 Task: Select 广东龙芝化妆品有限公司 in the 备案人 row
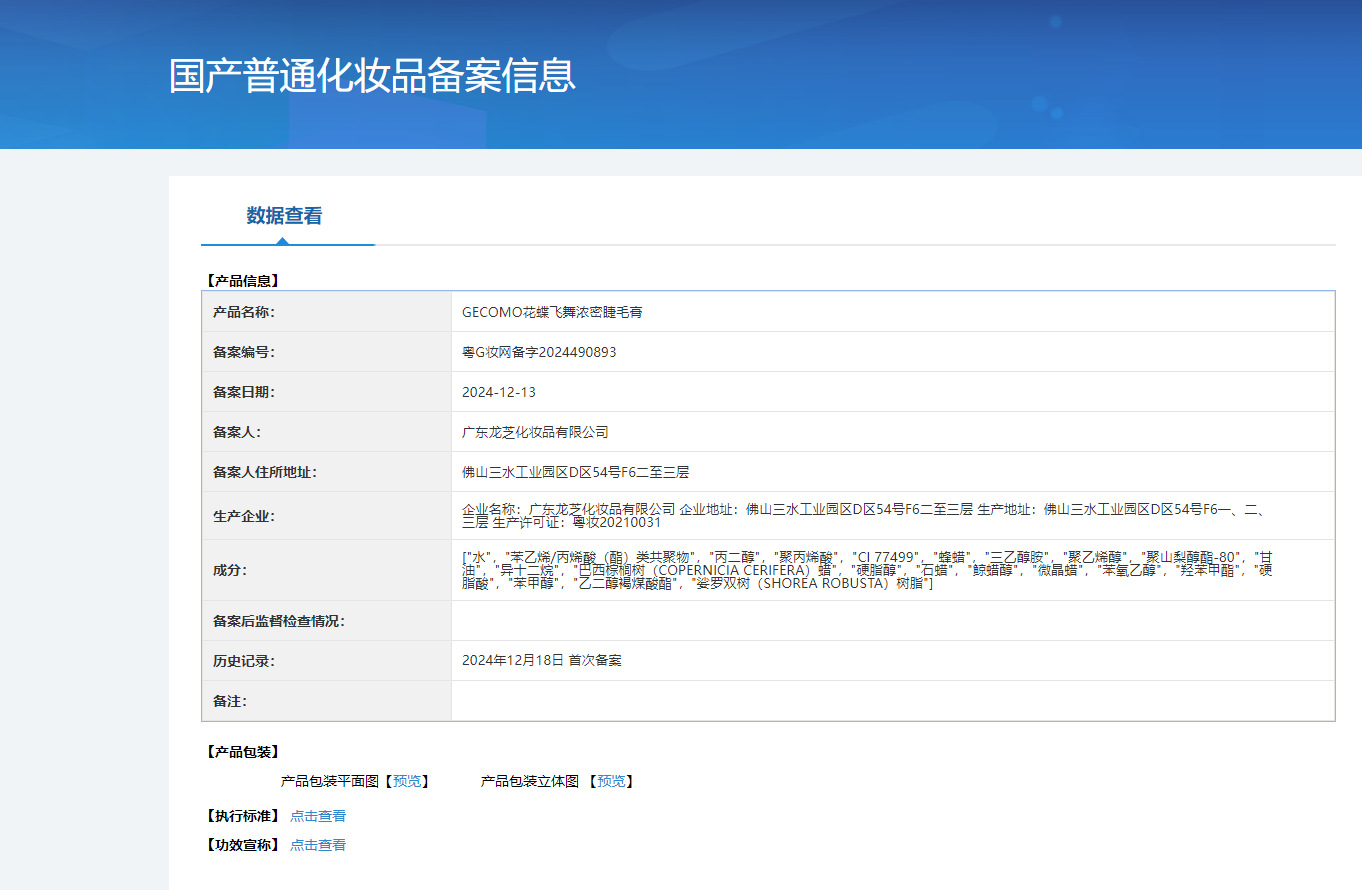[x=535, y=432]
